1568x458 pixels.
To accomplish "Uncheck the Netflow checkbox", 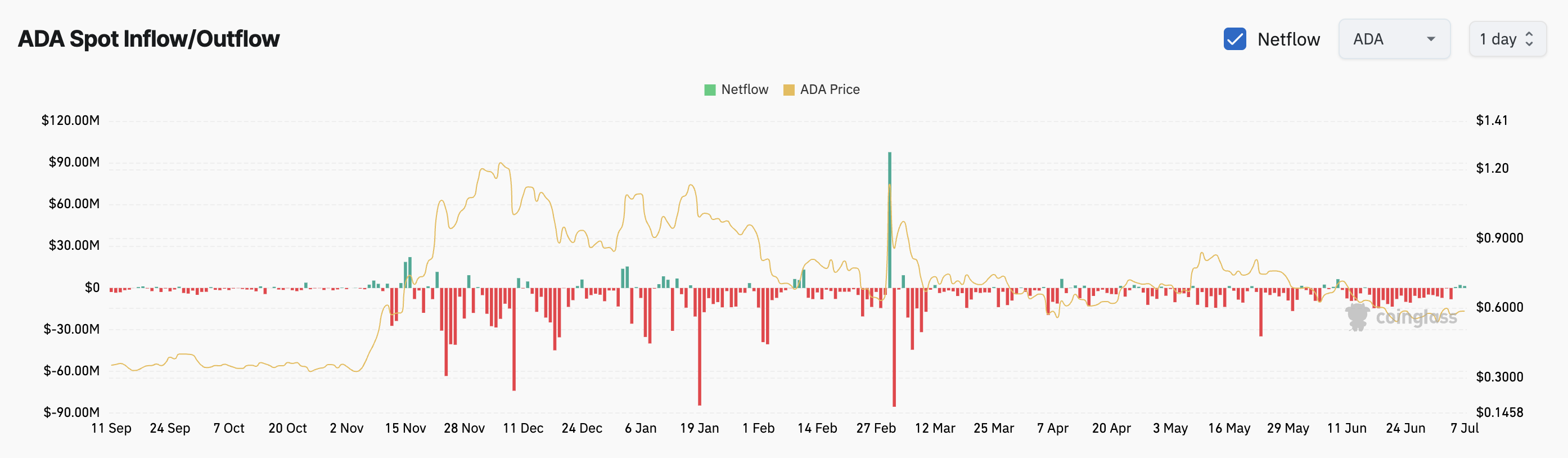I will click(1234, 39).
